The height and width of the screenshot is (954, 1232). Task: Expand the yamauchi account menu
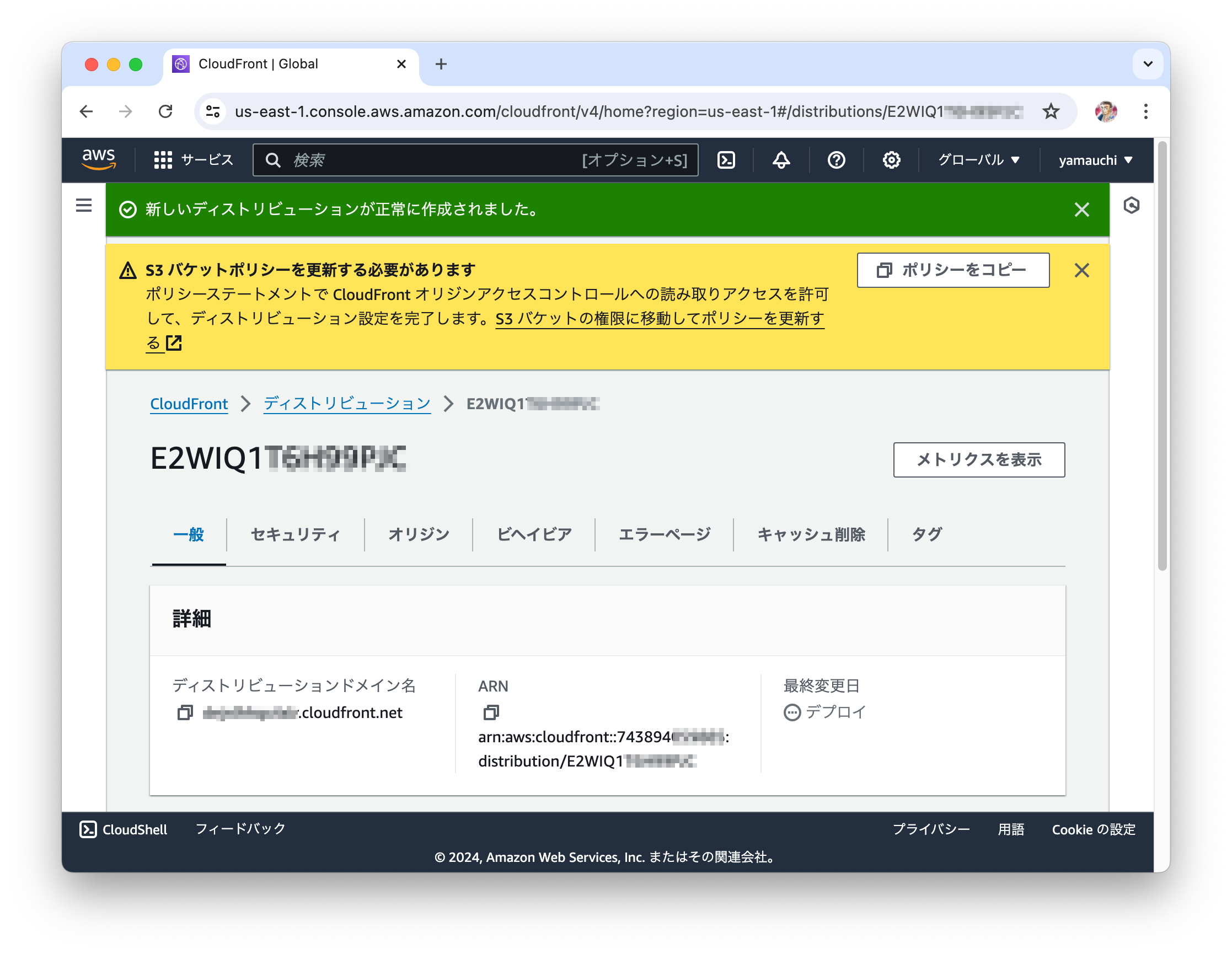pyautogui.click(x=1095, y=160)
